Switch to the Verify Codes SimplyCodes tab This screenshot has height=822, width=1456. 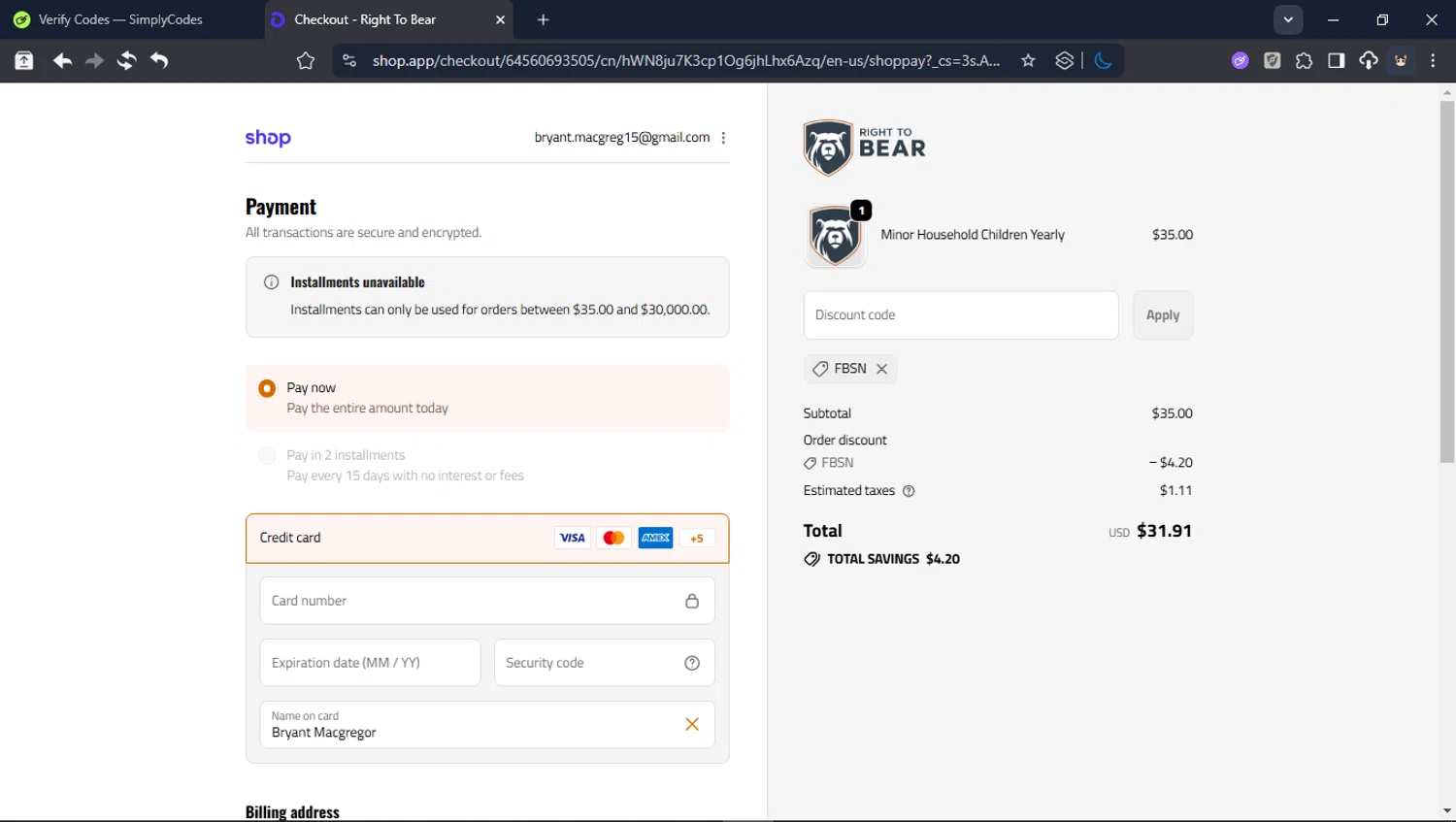pos(121,19)
